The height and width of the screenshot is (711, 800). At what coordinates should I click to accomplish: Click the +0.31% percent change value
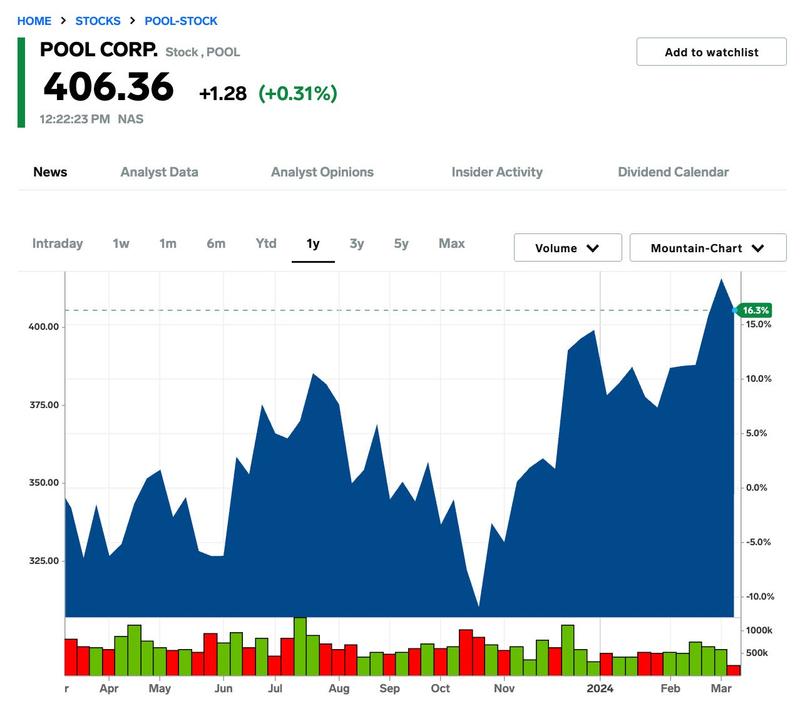point(297,93)
